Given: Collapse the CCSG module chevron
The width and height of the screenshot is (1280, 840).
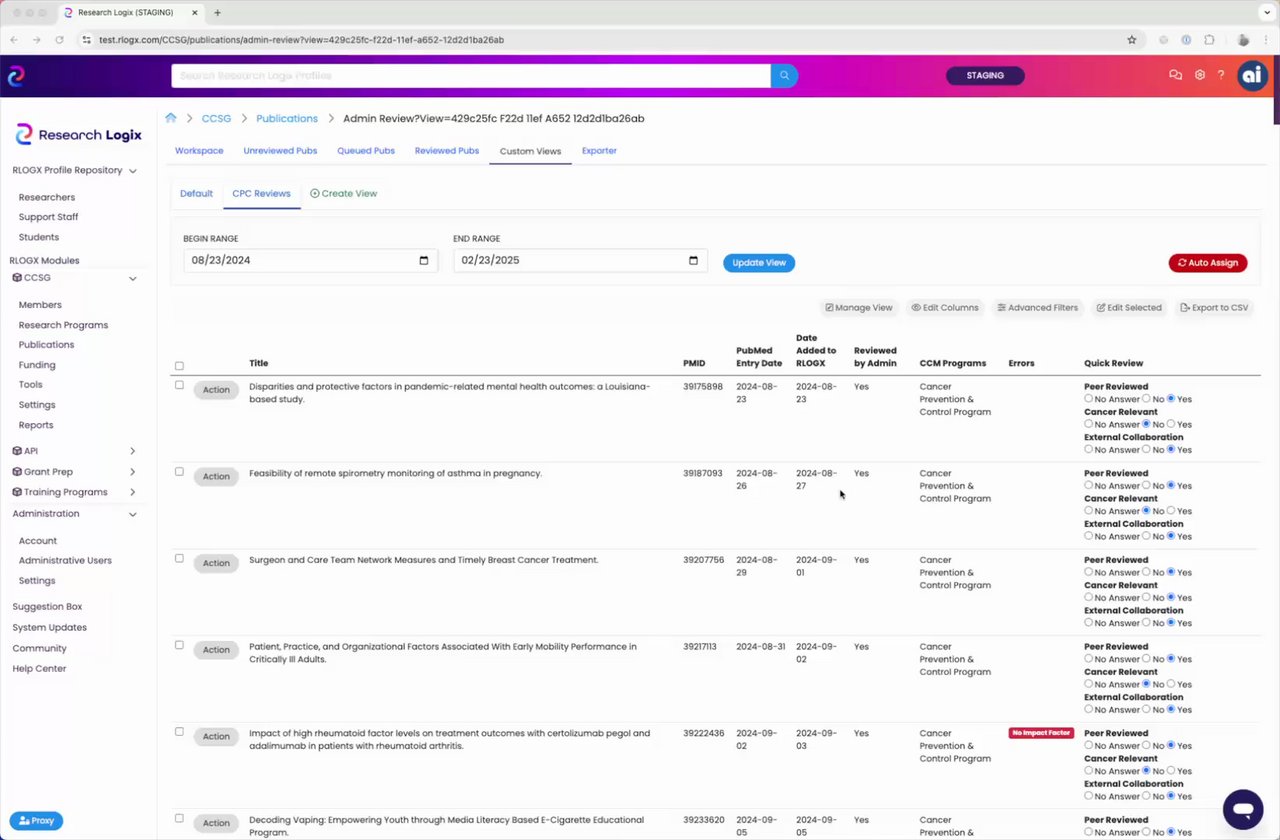Looking at the screenshot, I should click(133, 278).
